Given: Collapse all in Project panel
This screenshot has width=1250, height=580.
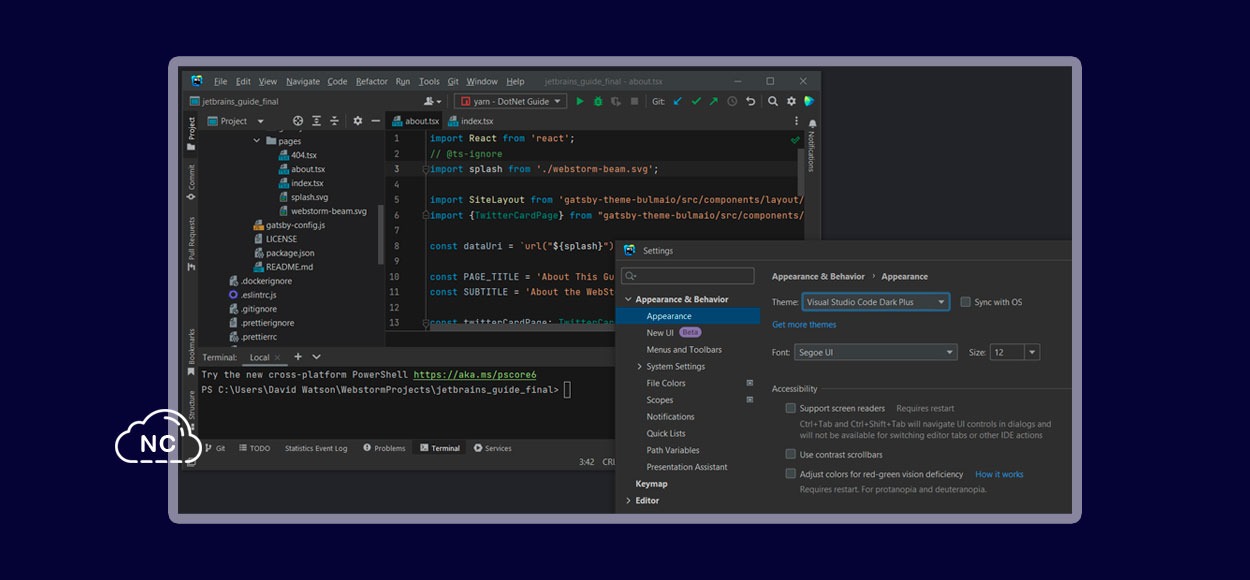Looking at the screenshot, I should point(335,121).
